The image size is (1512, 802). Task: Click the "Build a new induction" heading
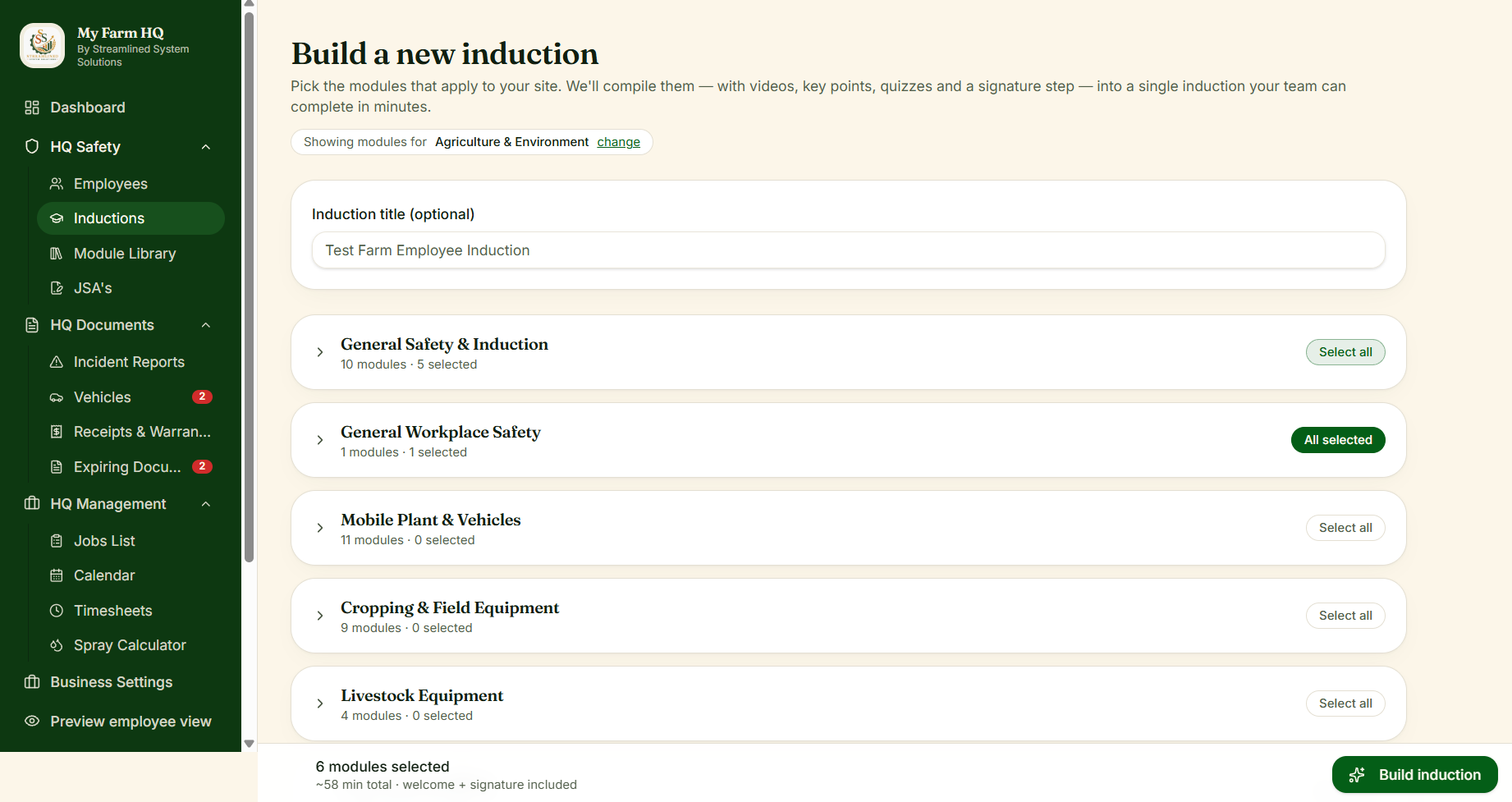(445, 54)
